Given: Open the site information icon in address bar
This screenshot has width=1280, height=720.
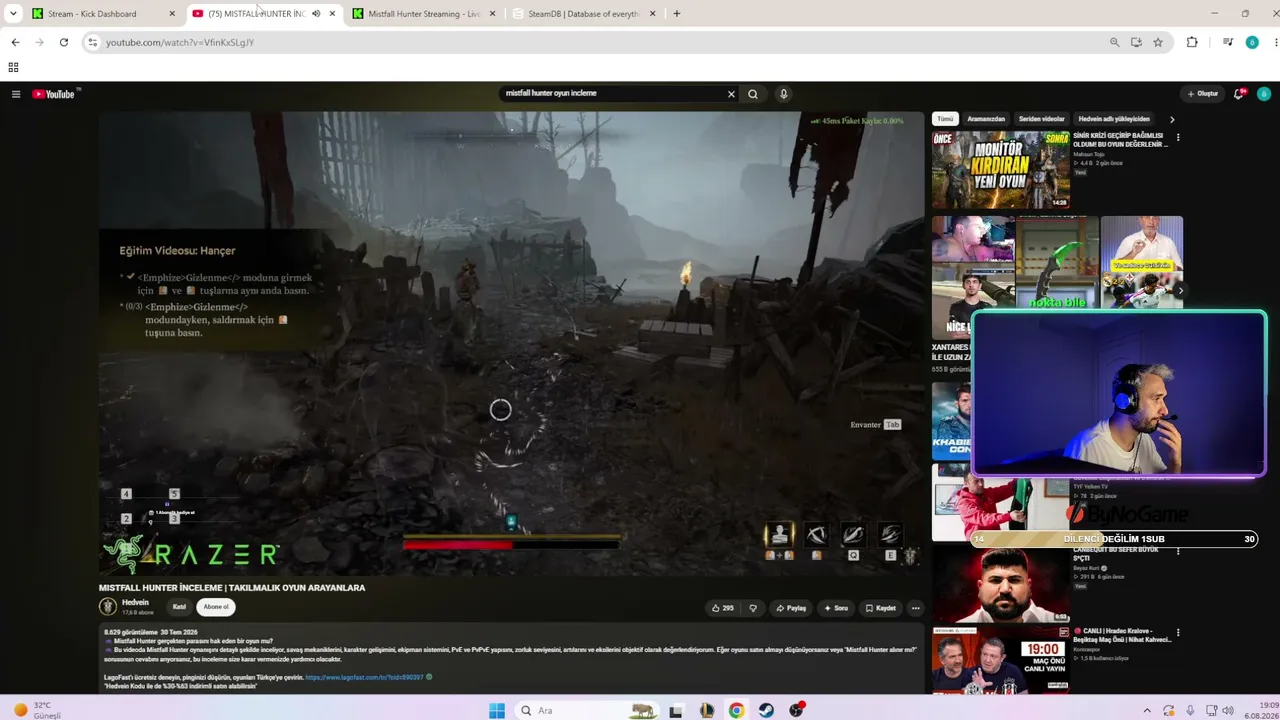Looking at the screenshot, I should point(93,42).
